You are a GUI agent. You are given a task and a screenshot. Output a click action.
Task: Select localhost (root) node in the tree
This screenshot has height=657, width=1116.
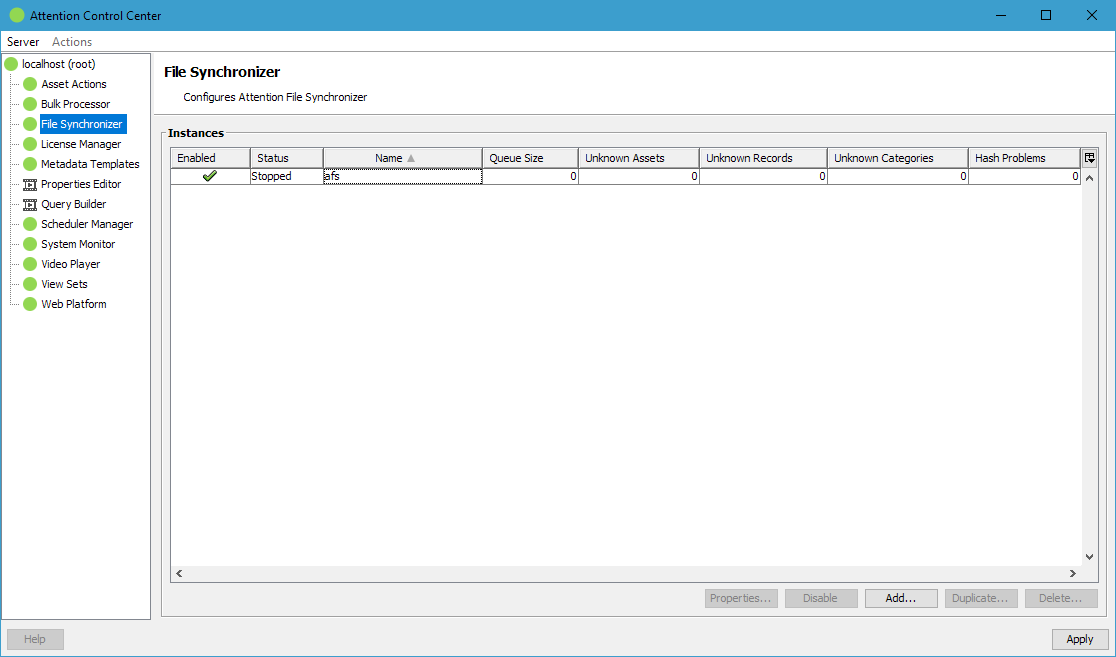coord(58,64)
